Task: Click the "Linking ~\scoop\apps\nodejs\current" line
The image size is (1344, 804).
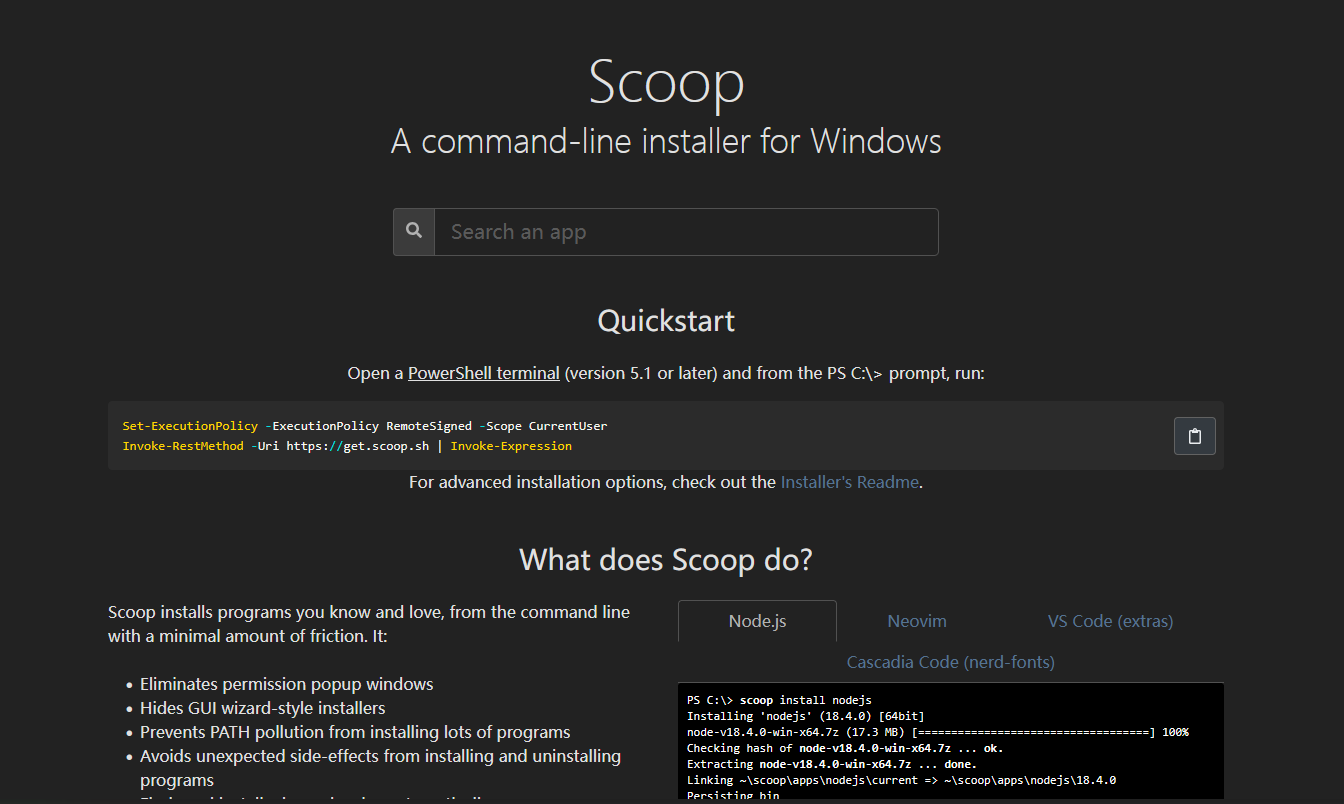Action: pyautogui.click(x=901, y=780)
